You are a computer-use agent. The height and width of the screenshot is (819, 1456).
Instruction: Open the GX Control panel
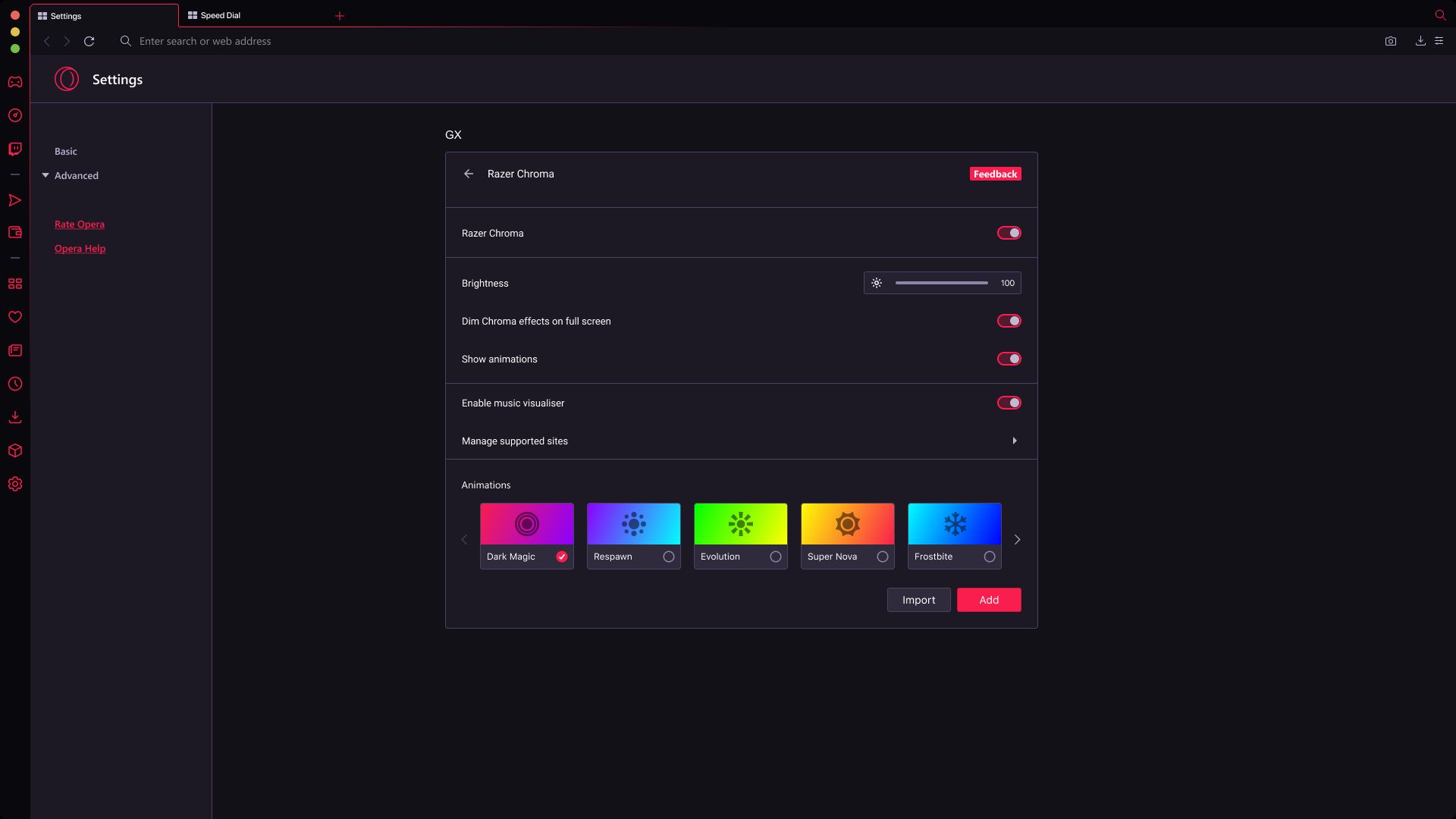(15, 115)
